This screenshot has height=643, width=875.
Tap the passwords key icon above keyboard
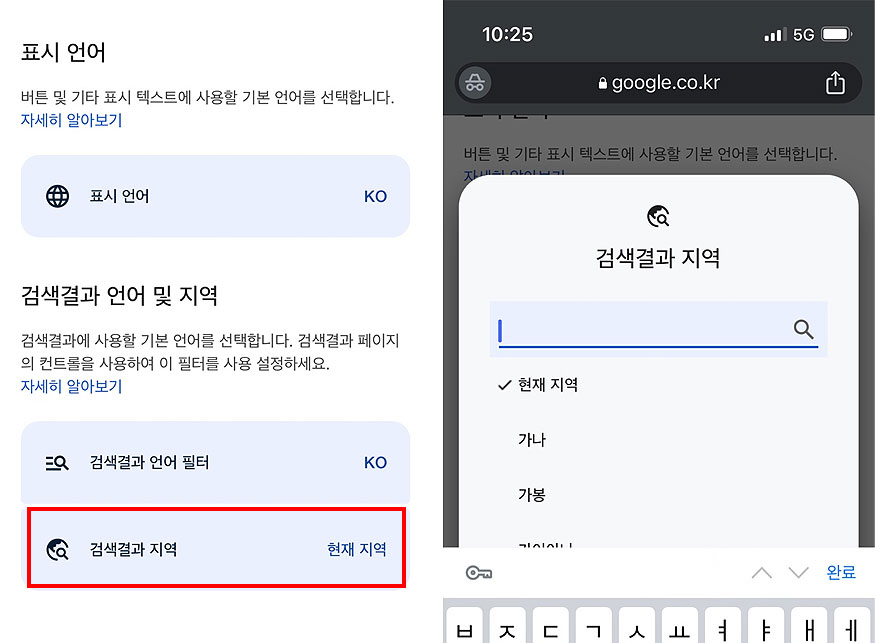(479, 573)
